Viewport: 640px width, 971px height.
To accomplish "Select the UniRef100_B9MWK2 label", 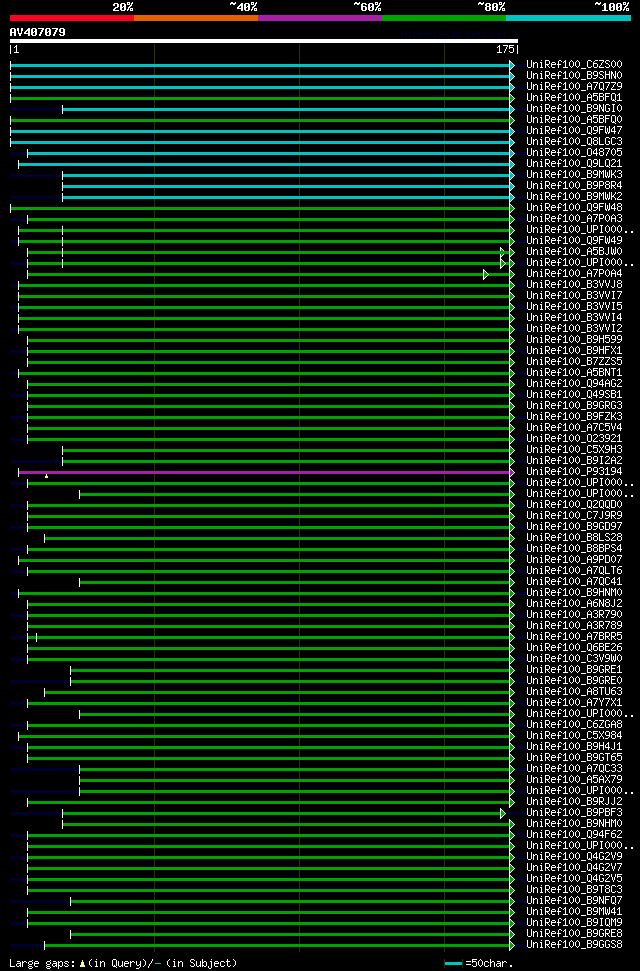I will click(574, 196).
